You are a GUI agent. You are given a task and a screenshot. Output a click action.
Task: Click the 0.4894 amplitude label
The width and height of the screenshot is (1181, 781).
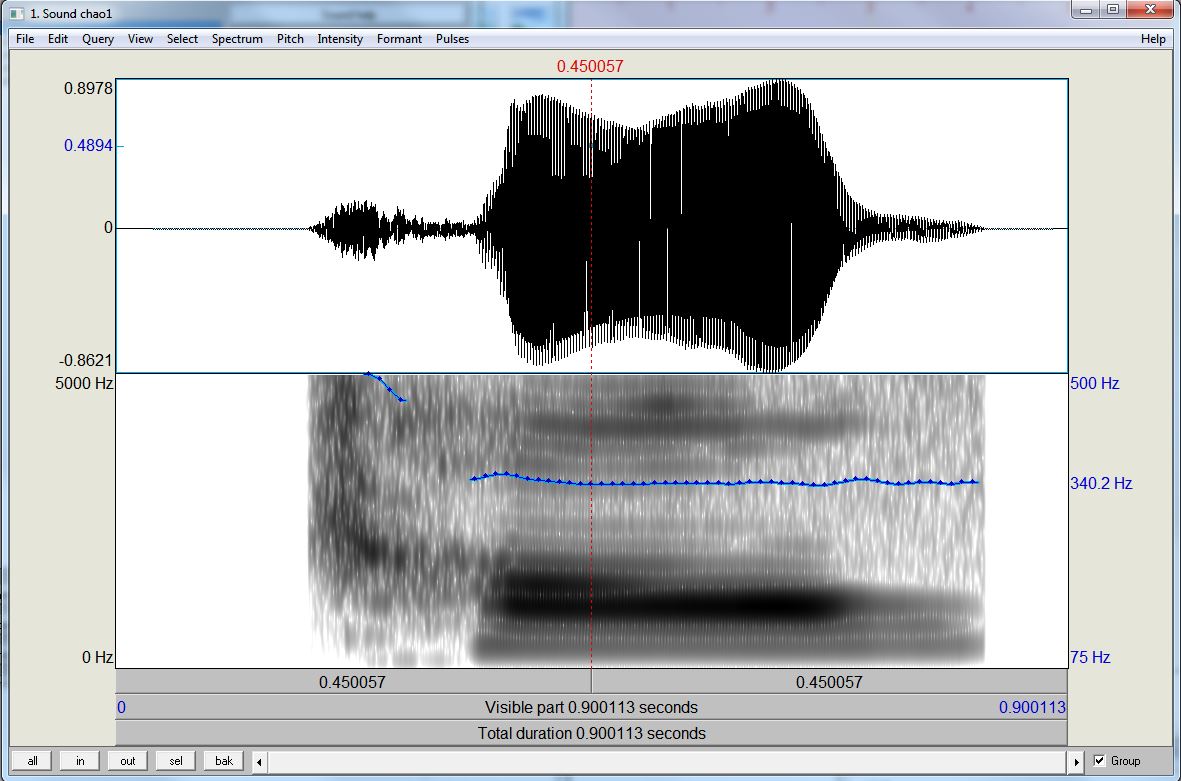[88, 145]
